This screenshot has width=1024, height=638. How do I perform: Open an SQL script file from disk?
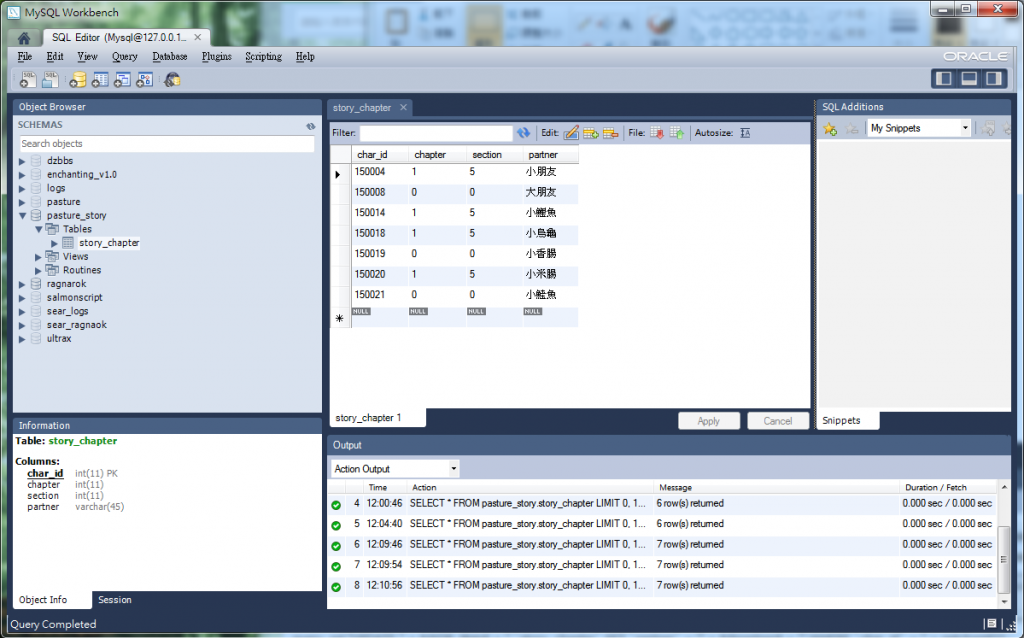click(50, 80)
